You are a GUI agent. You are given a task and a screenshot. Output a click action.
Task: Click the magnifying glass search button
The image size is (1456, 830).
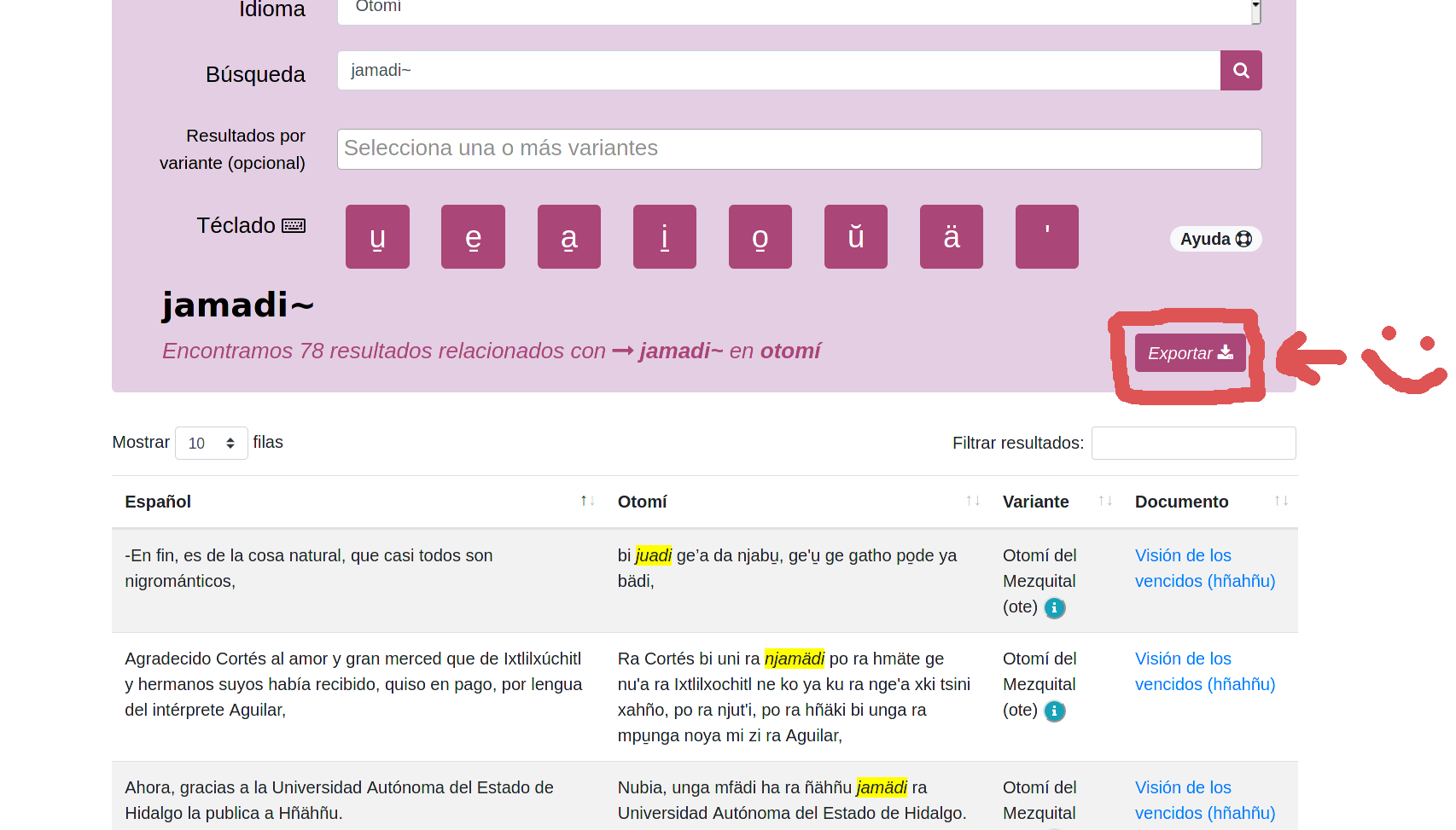tap(1240, 71)
